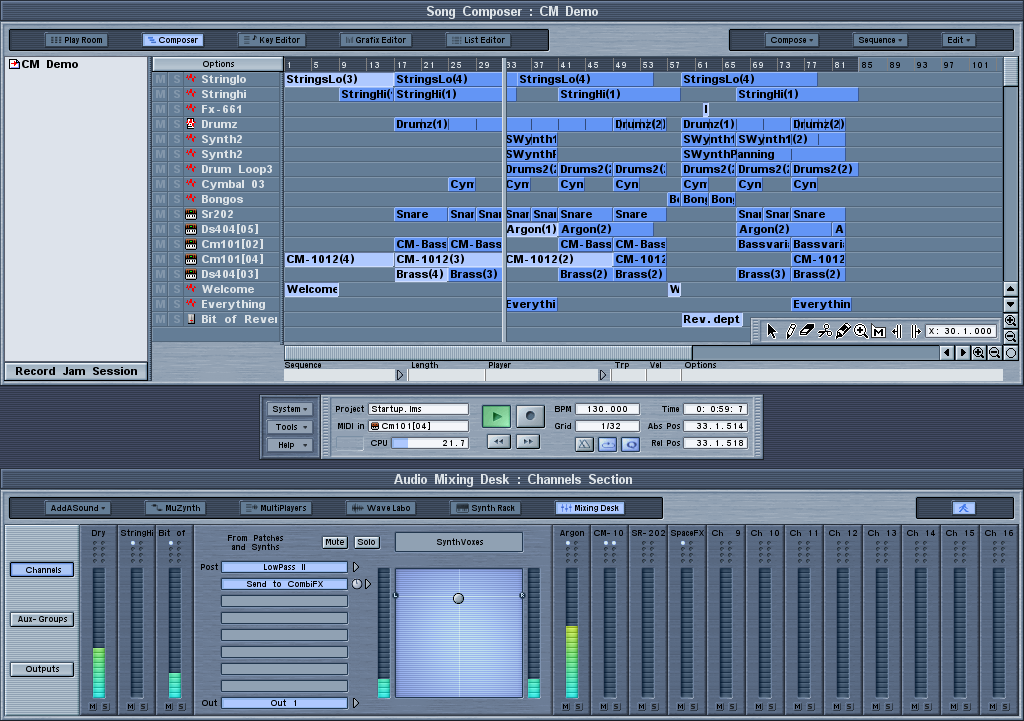Show the Aux-Groups section
This screenshot has width=1024, height=721.
point(42,619)
